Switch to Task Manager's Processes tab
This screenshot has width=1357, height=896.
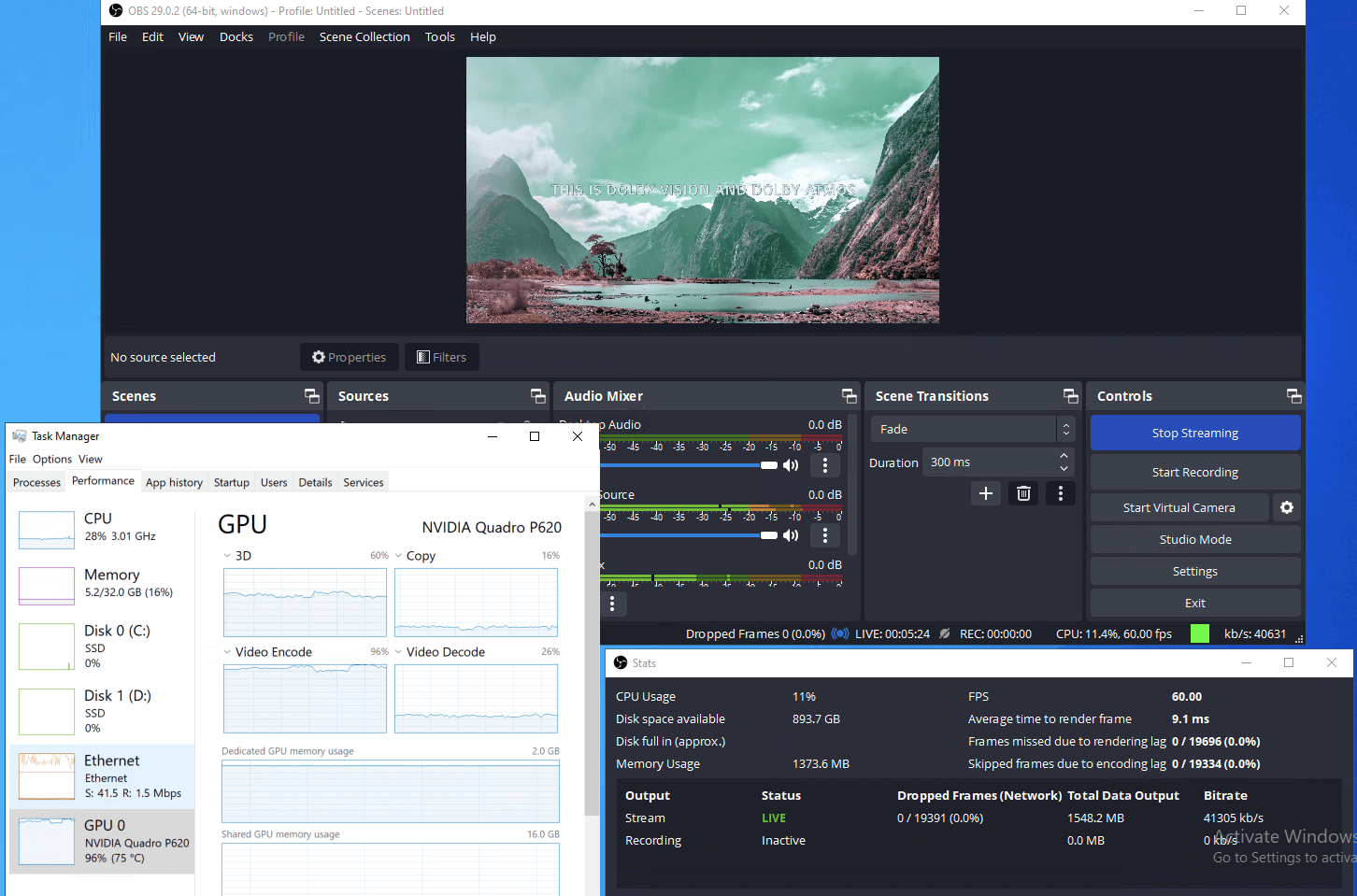(37, 482)
